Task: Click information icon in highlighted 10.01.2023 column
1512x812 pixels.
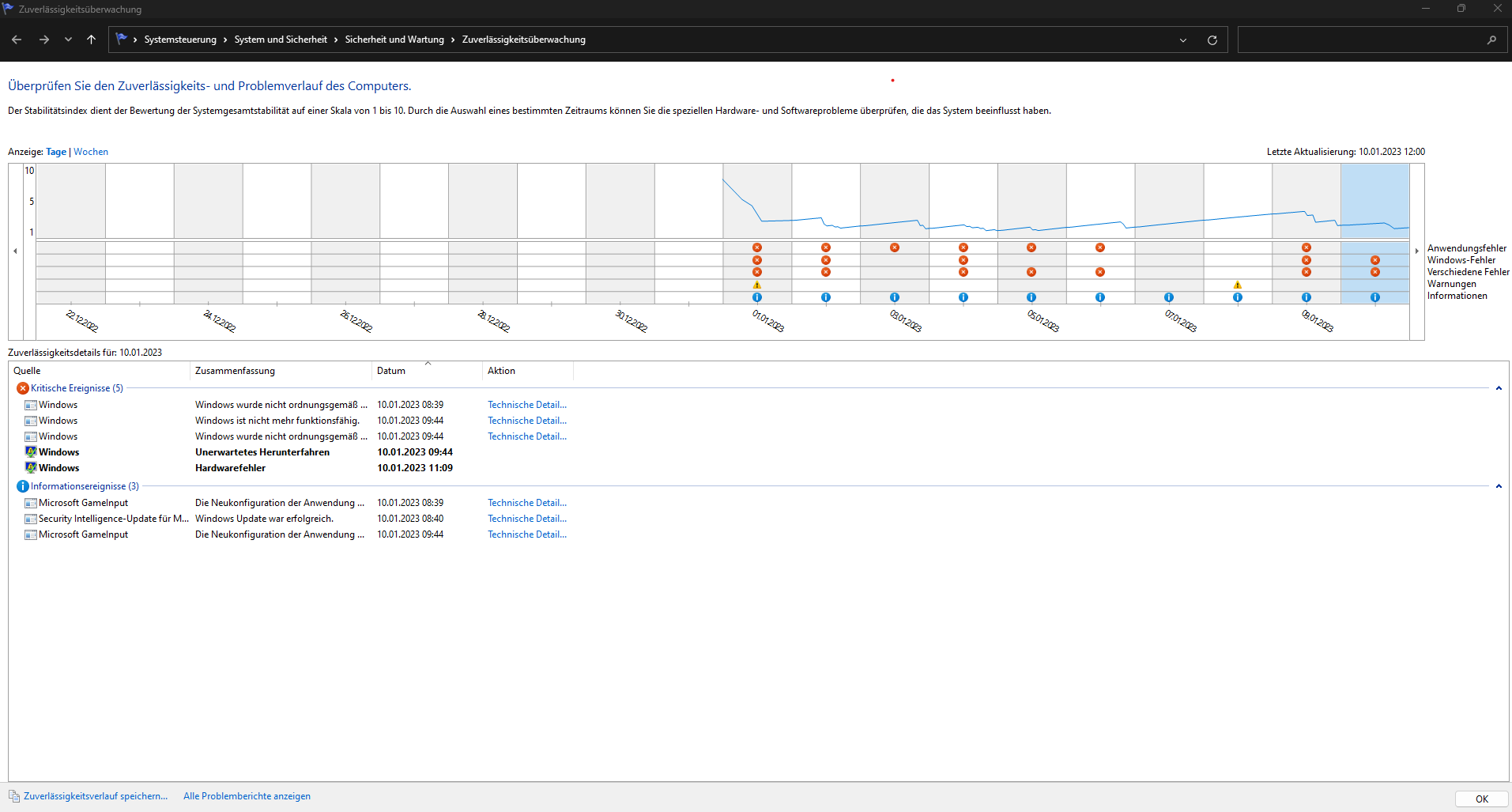Action: 1375,297
